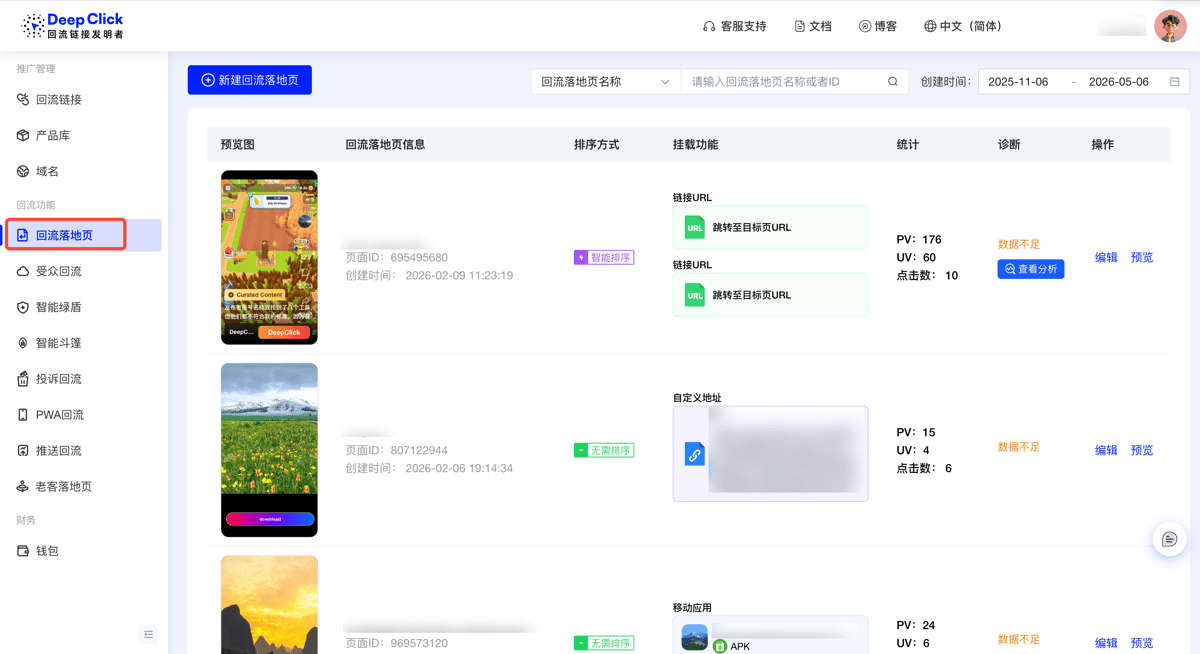Open 博客 blog link
The image size is (1200, 654).
pos(878,26)
